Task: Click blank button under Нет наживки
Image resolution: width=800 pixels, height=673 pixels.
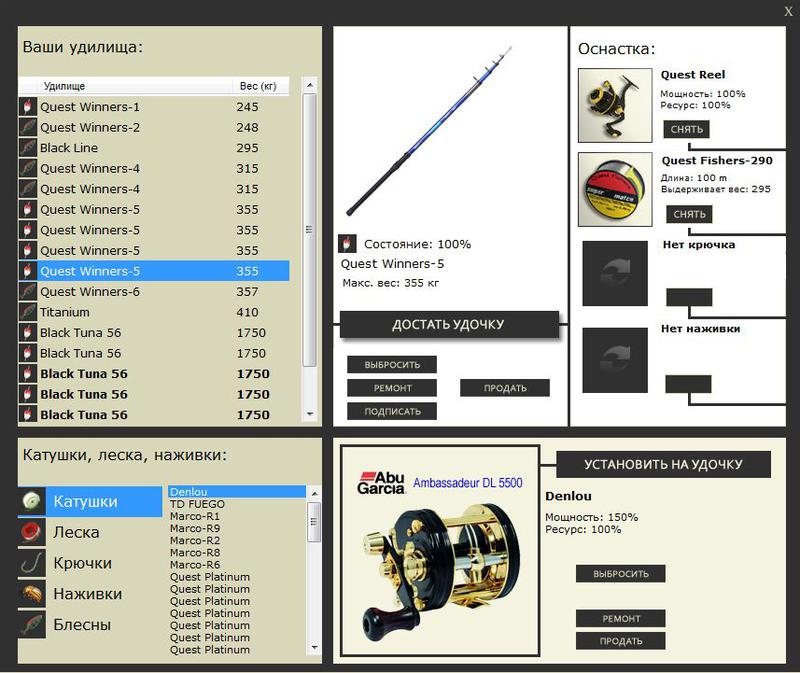Action: [688, 384]
